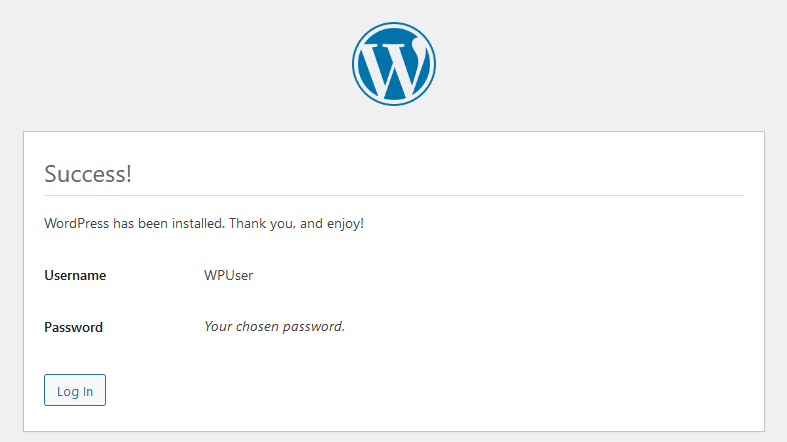Click the divider line beneath Success!
The height and width of the screenshot is (442, 787).
tap(394, 195)
